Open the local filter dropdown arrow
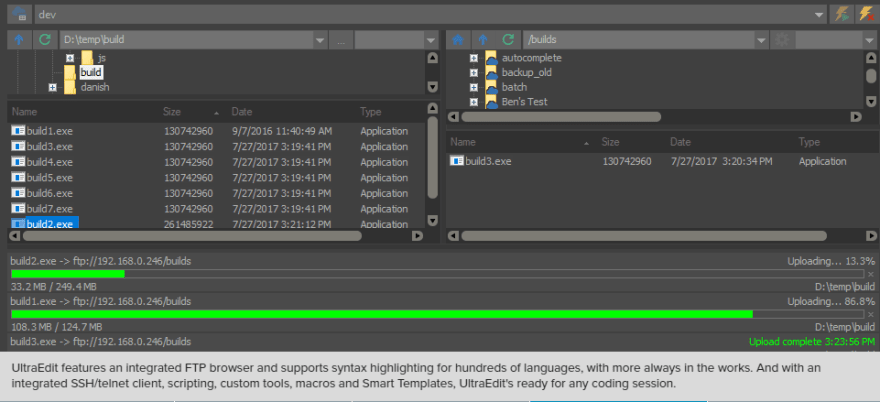Viewport: 880px width, 402px height. pyautogui.click(x=431, y=40)
